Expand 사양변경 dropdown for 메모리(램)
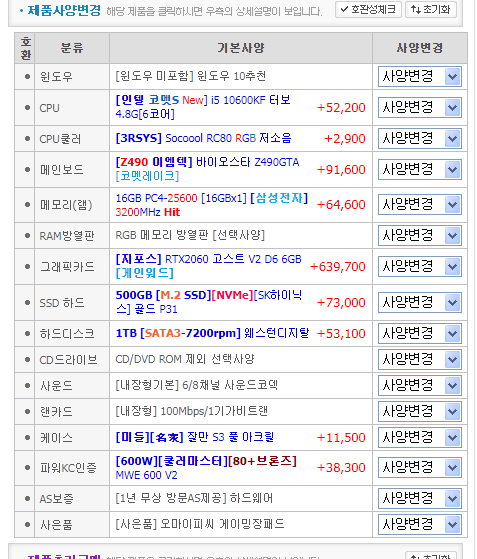477x559 pixels. tap(420, 205)
